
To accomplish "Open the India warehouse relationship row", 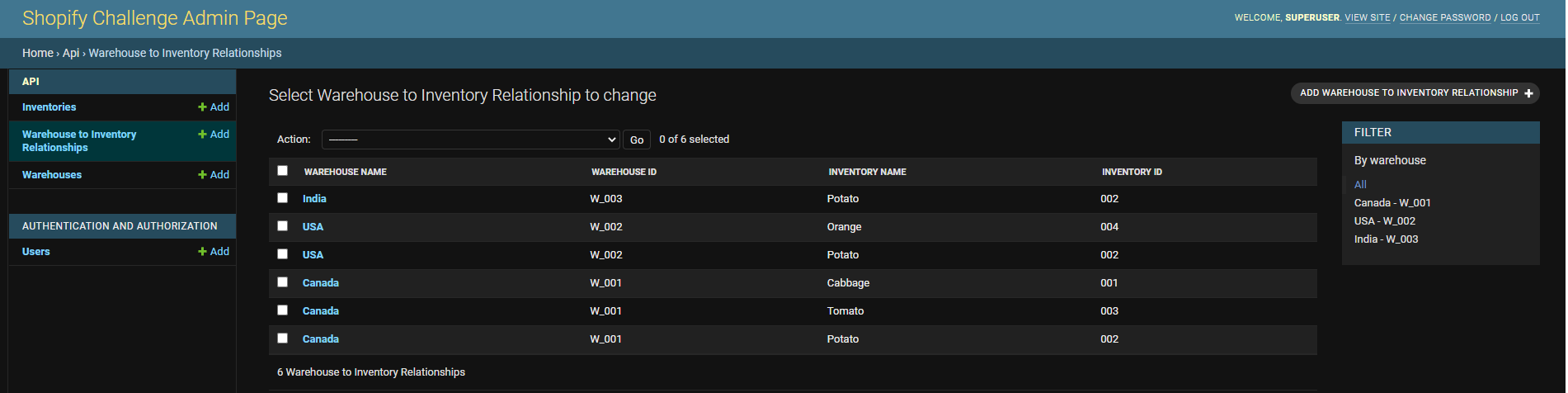I will tap(314, 199).
